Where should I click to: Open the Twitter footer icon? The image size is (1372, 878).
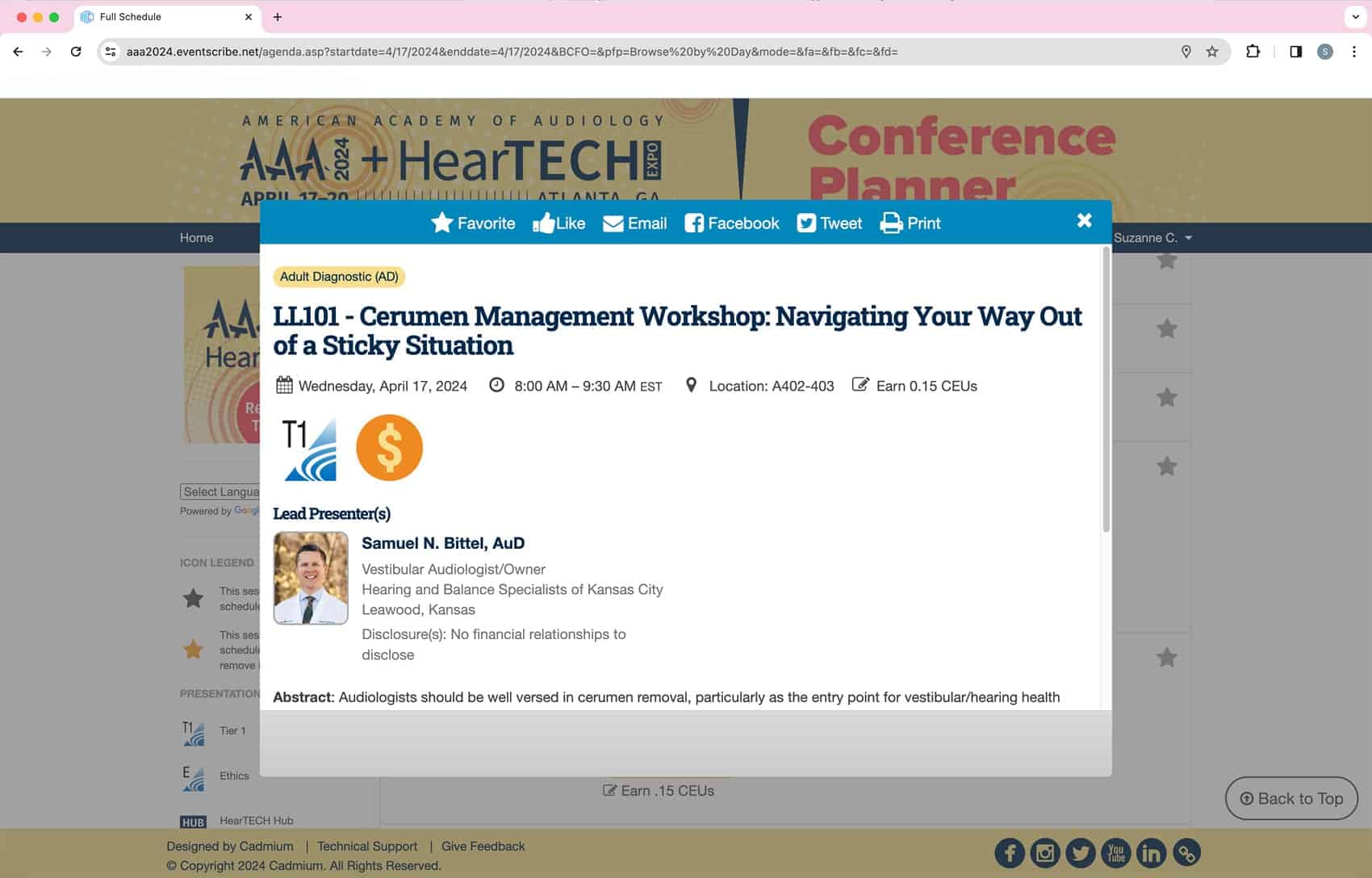tap(1081, 852)
